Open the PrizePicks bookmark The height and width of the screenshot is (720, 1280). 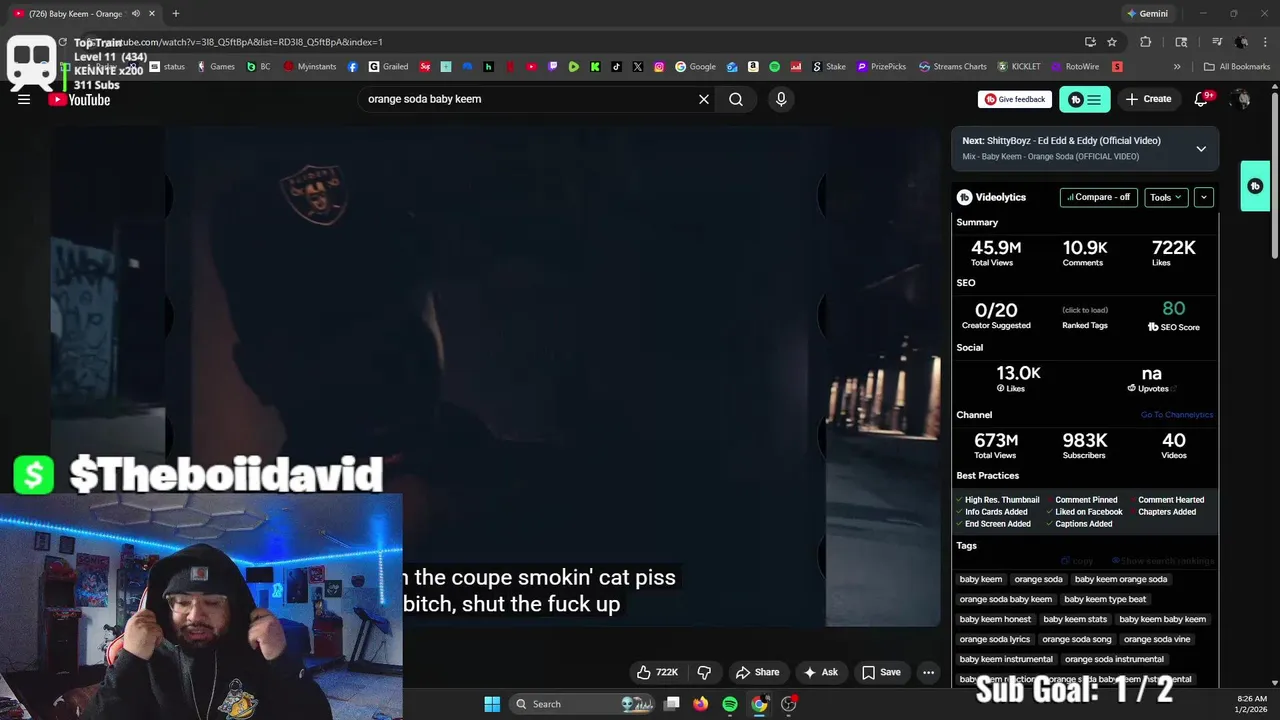click(881, 67)
